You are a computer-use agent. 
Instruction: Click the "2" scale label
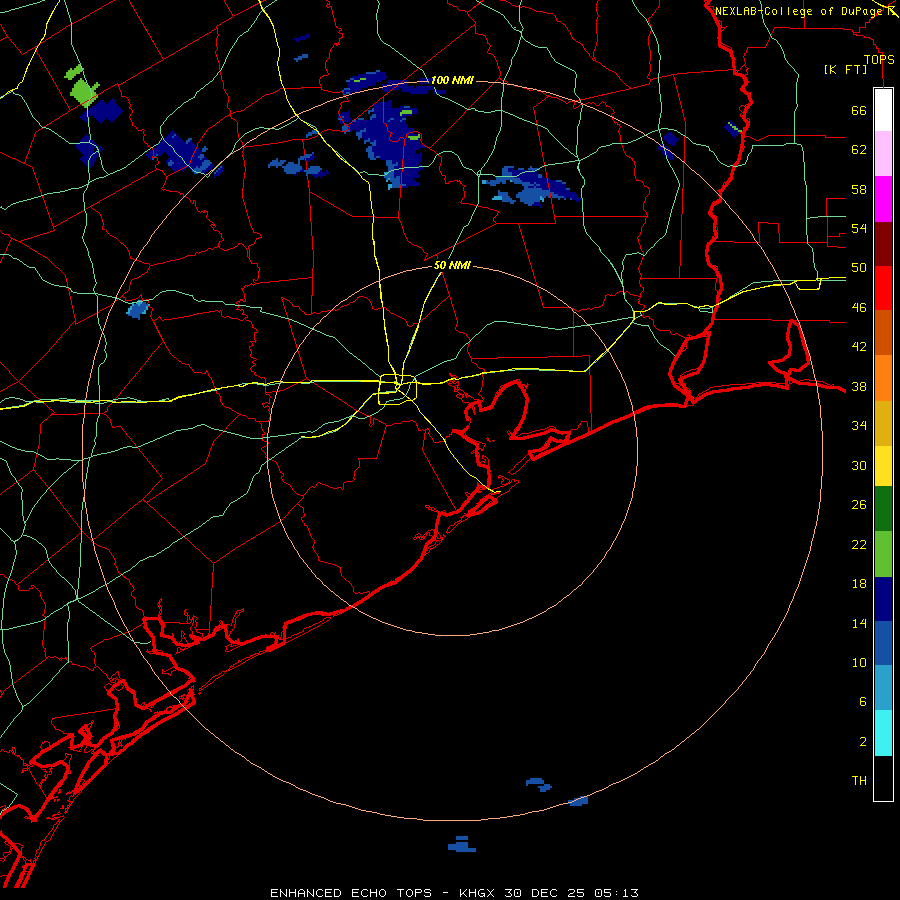(863, 742)
